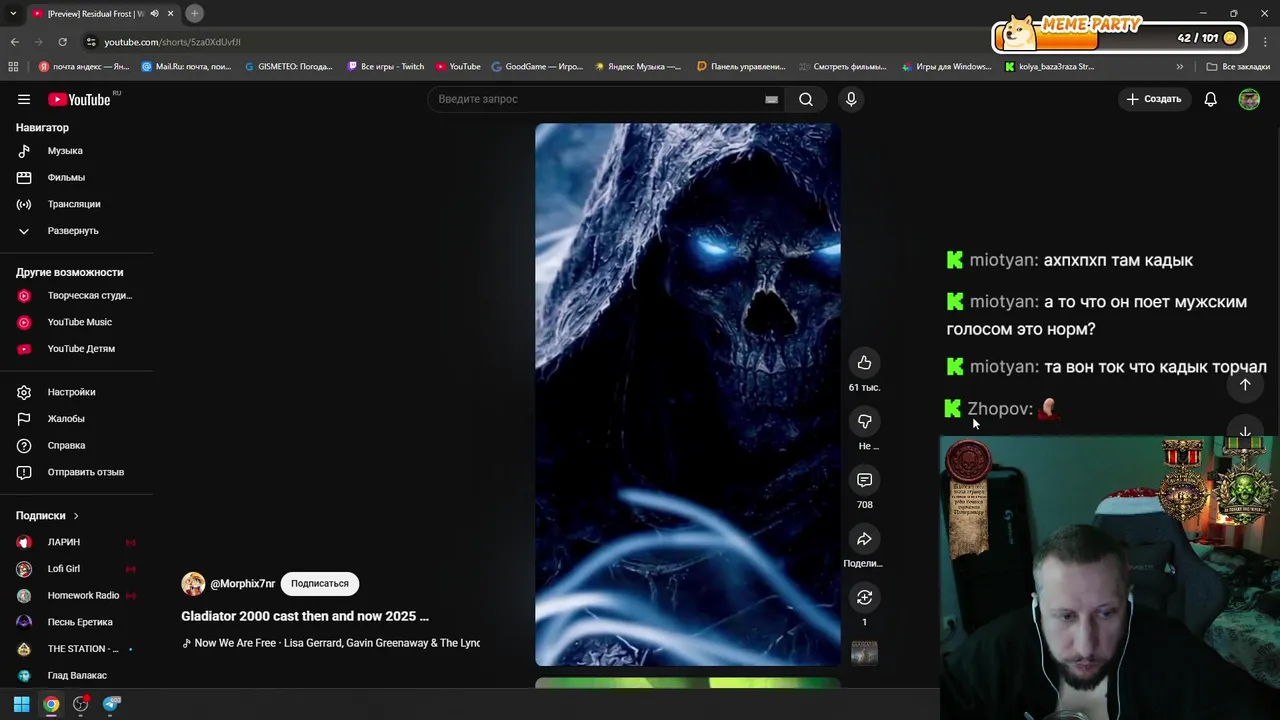Viewport: 1280px width, 720px height.
Task: Open the notifications bell
Action: pyautogui.click(x=1210, y=99)
